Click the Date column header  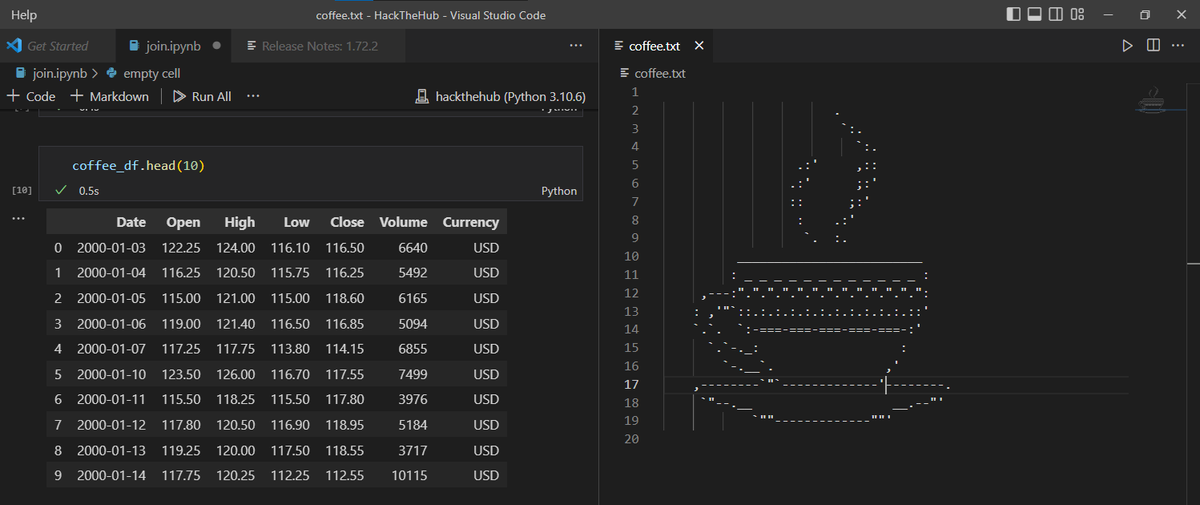coord(131,222)
